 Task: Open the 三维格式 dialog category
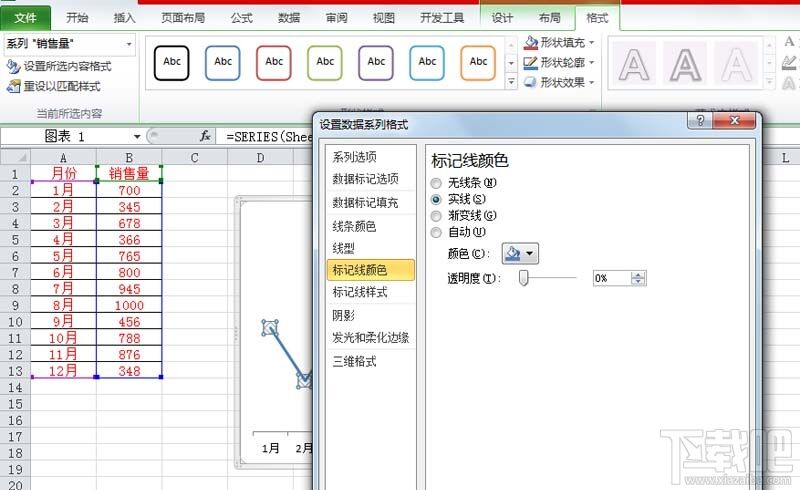[x=371, y=361]
